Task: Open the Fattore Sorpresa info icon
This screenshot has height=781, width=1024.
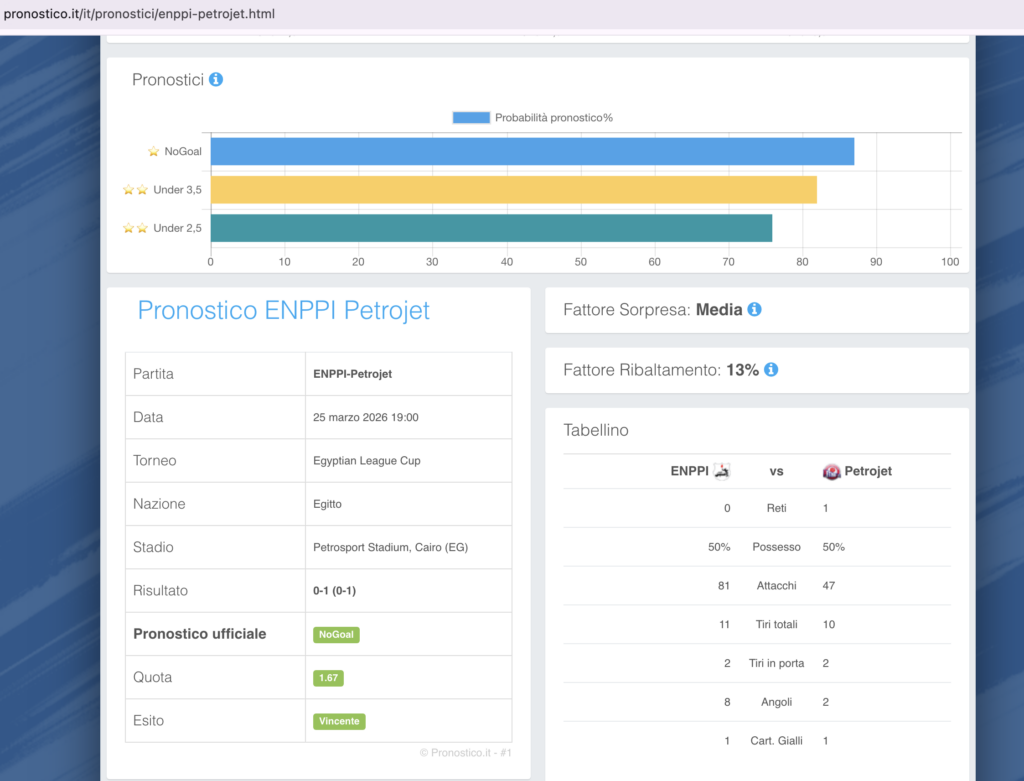Action: tap(755, 310)
